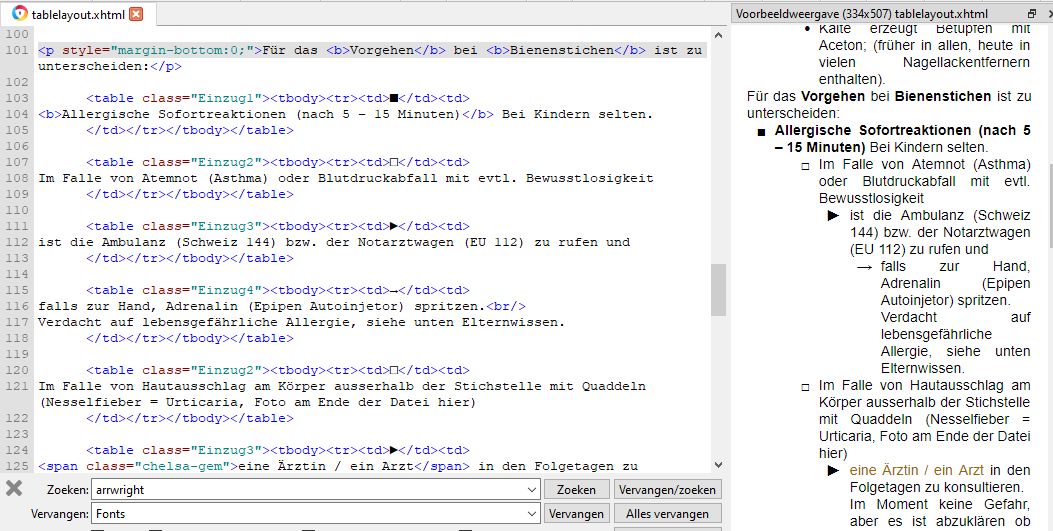Click 'falls zur Hand,' arrow item in the preview
This screenshot has height=531, width=1053.
[x=955, y=267]
